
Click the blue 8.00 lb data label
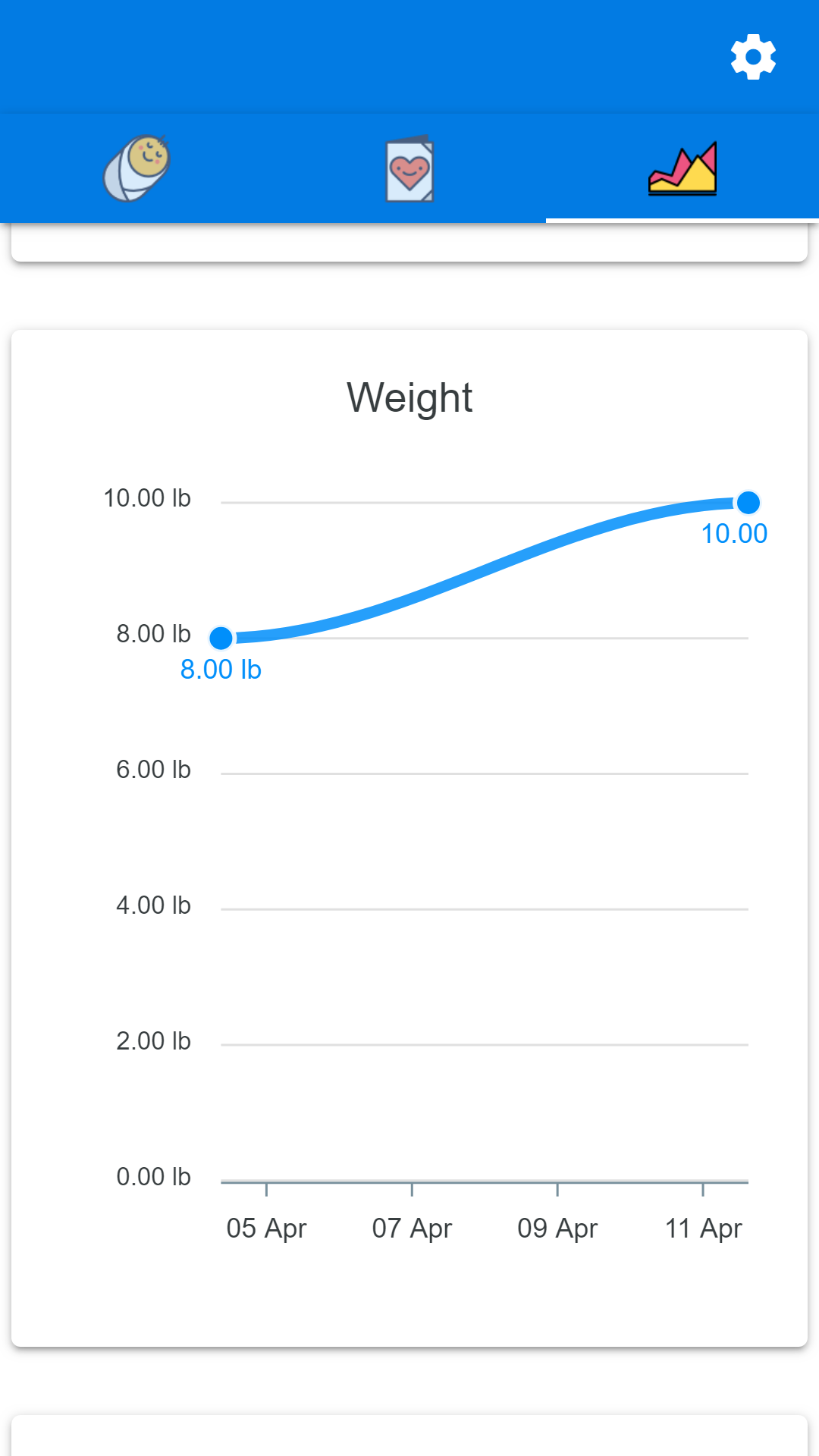(221, 670)
